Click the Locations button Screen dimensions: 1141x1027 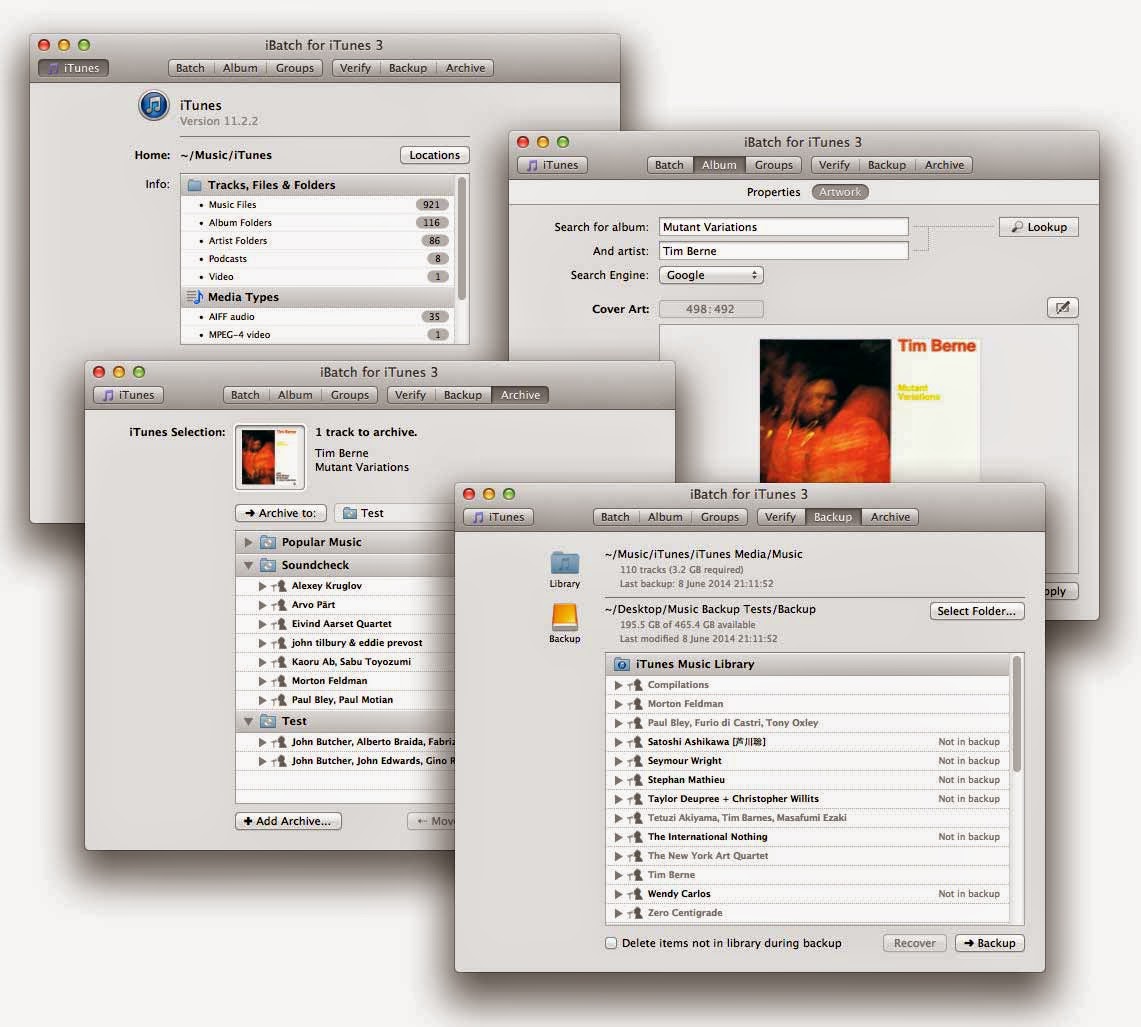[434, 155]
